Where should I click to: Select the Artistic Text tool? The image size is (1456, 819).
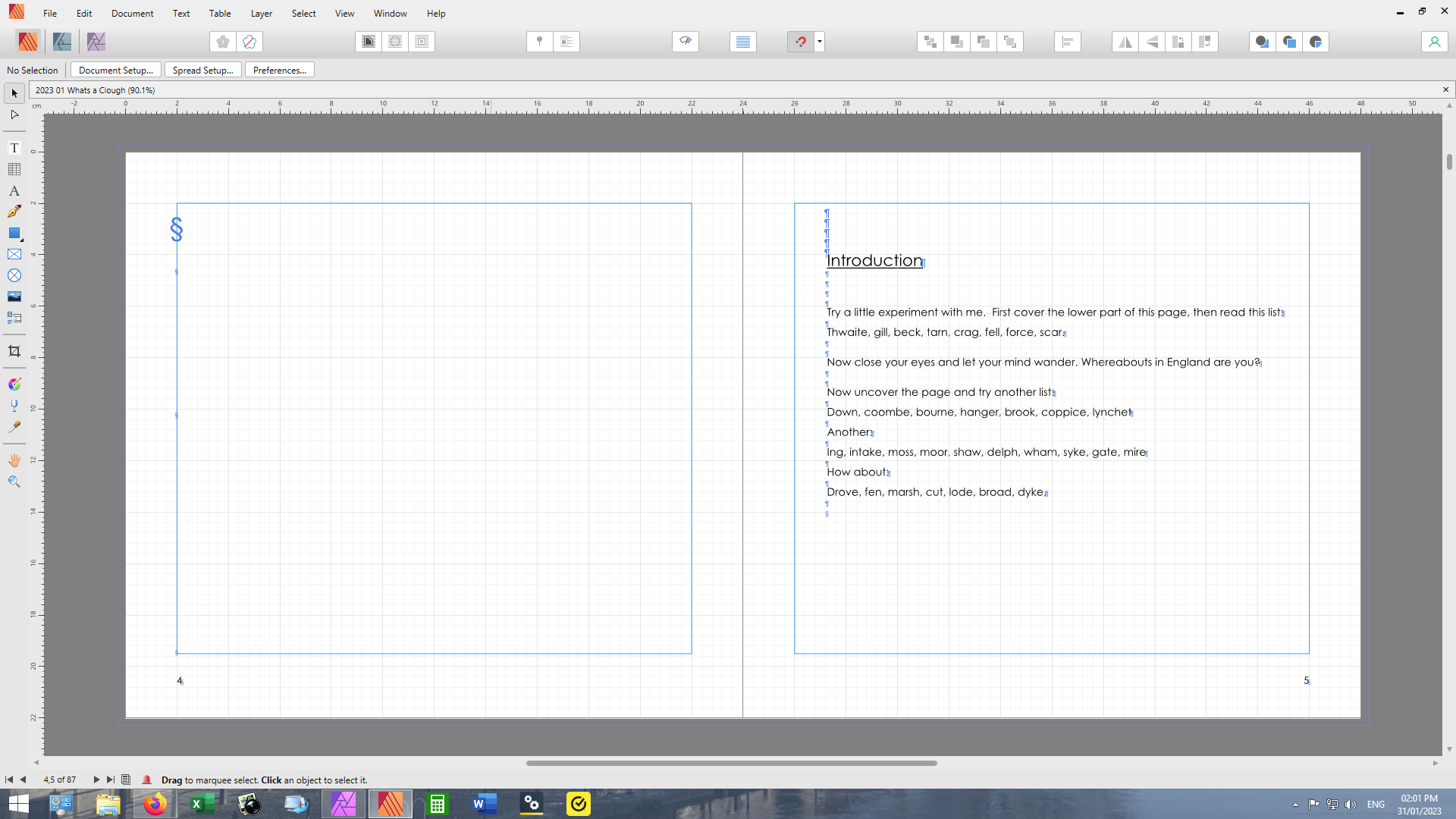pos(14,190)
